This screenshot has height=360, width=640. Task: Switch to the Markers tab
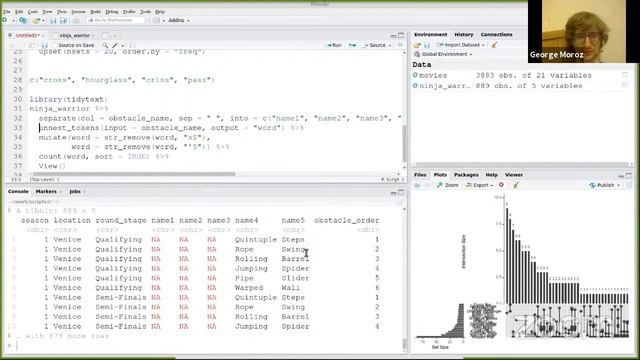click(x=46, y=191)
